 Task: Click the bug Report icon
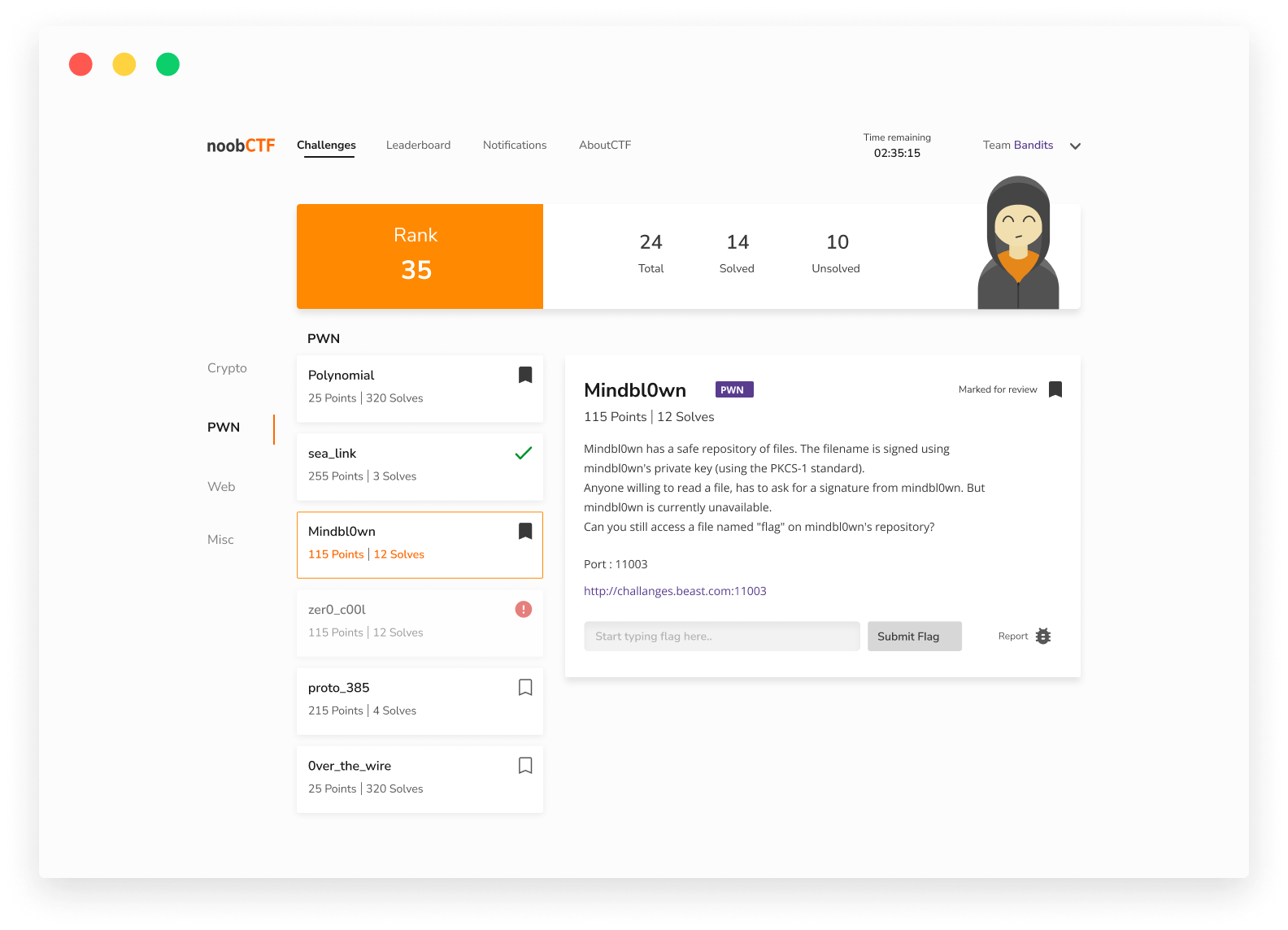[1043, 637]
